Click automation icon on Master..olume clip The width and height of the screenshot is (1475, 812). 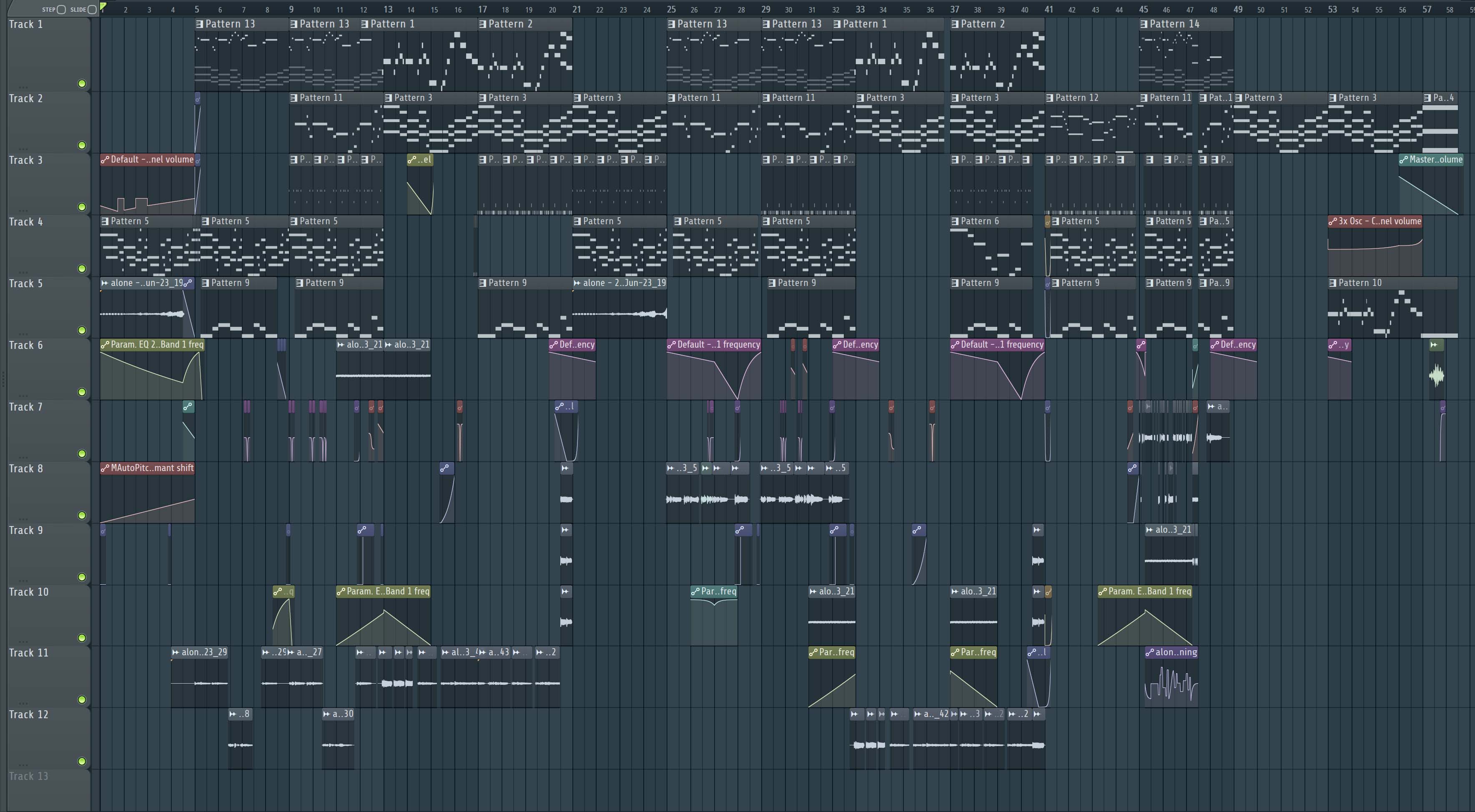[1404, 160]
